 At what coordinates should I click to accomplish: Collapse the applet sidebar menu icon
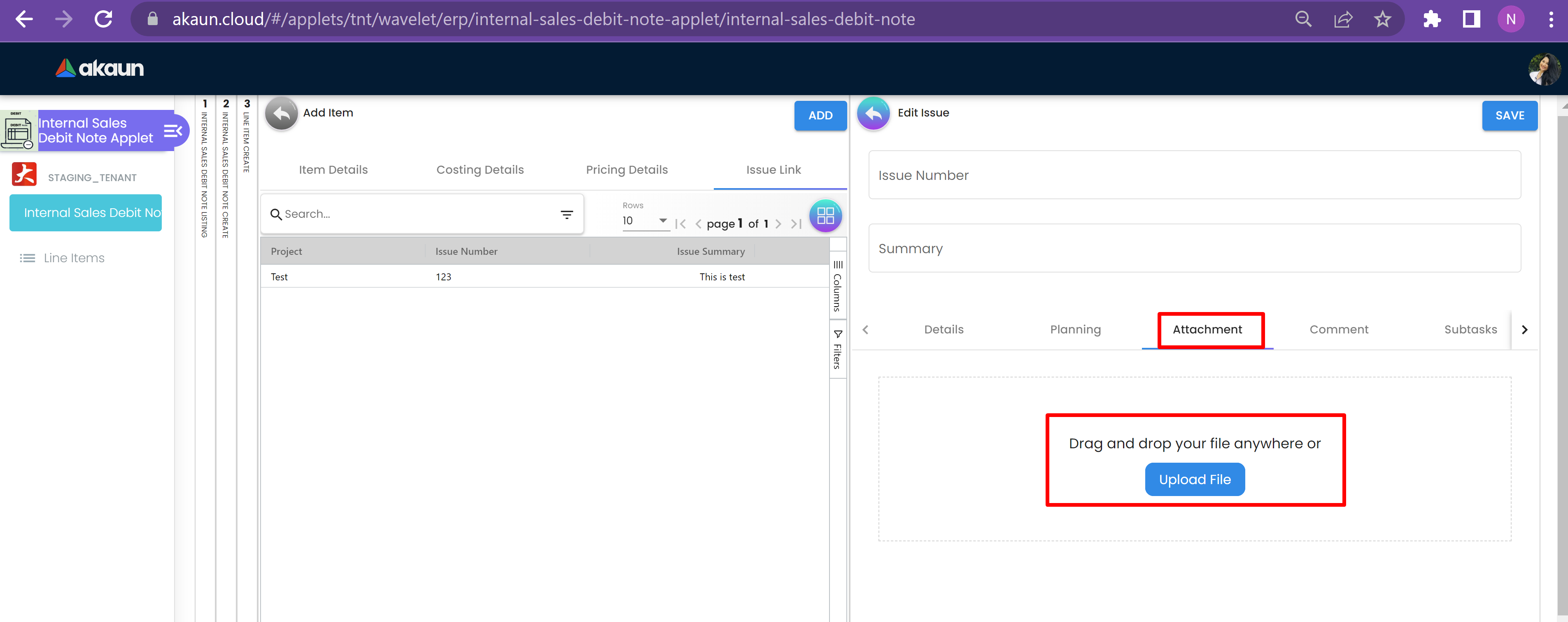tap(173, 131)
